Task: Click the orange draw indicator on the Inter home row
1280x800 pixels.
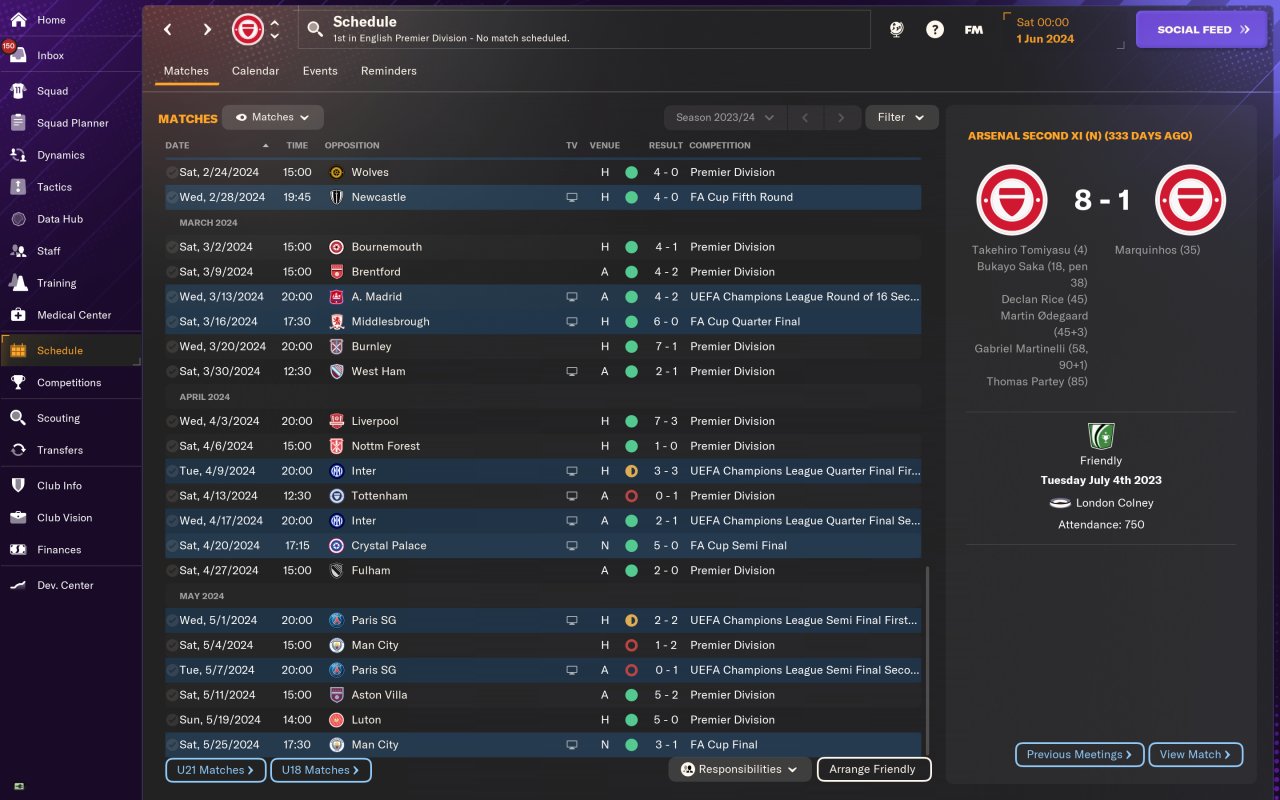Action: (x=631, y=471)
